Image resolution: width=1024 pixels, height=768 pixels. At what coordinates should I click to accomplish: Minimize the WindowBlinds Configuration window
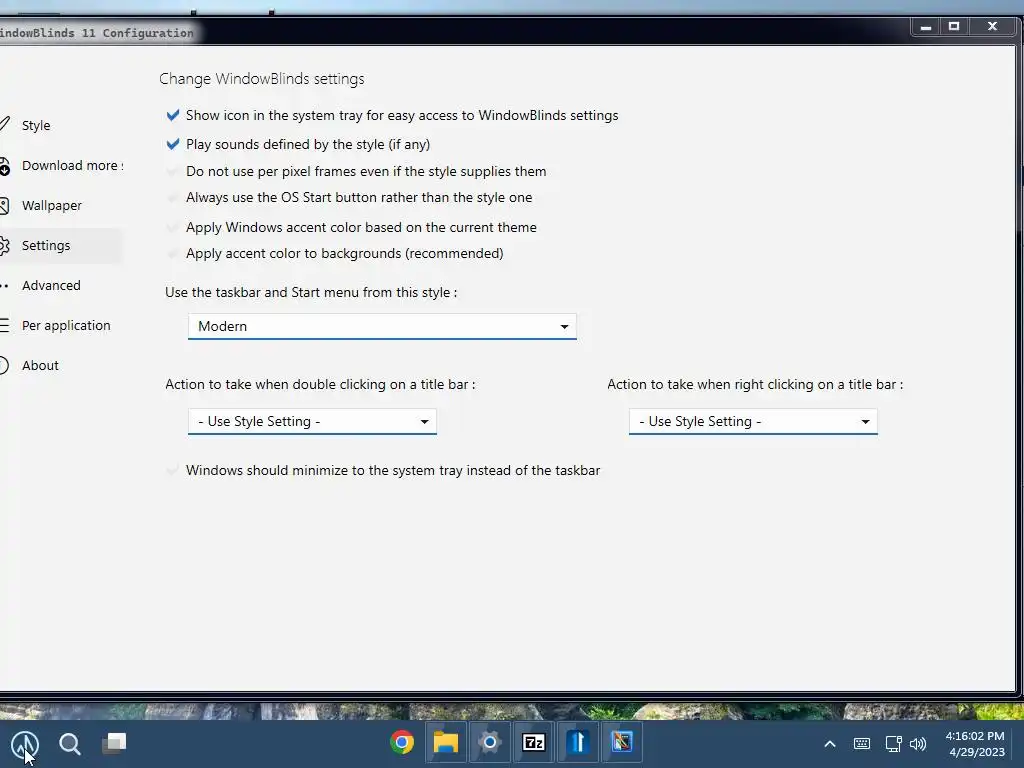tap(925, 27)
